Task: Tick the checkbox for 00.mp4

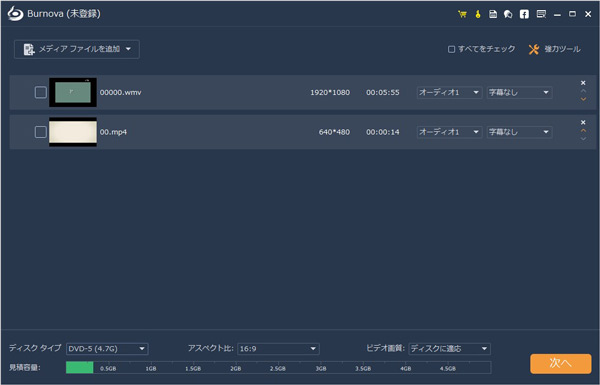Action: pyautogui.click(x=41, y=132)
